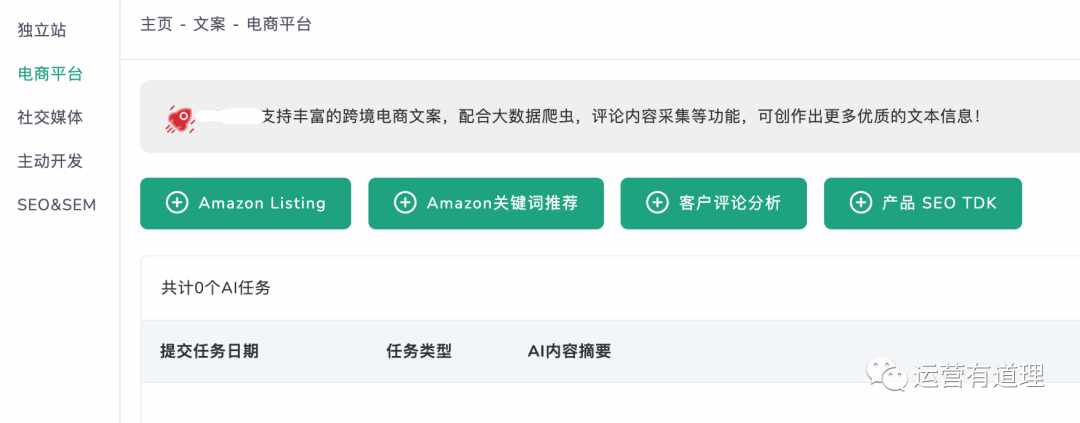This screenshot has width=1080, height=423.
Task: Click the plus icon beside Amazon Listing
Action: coord(177,203)
